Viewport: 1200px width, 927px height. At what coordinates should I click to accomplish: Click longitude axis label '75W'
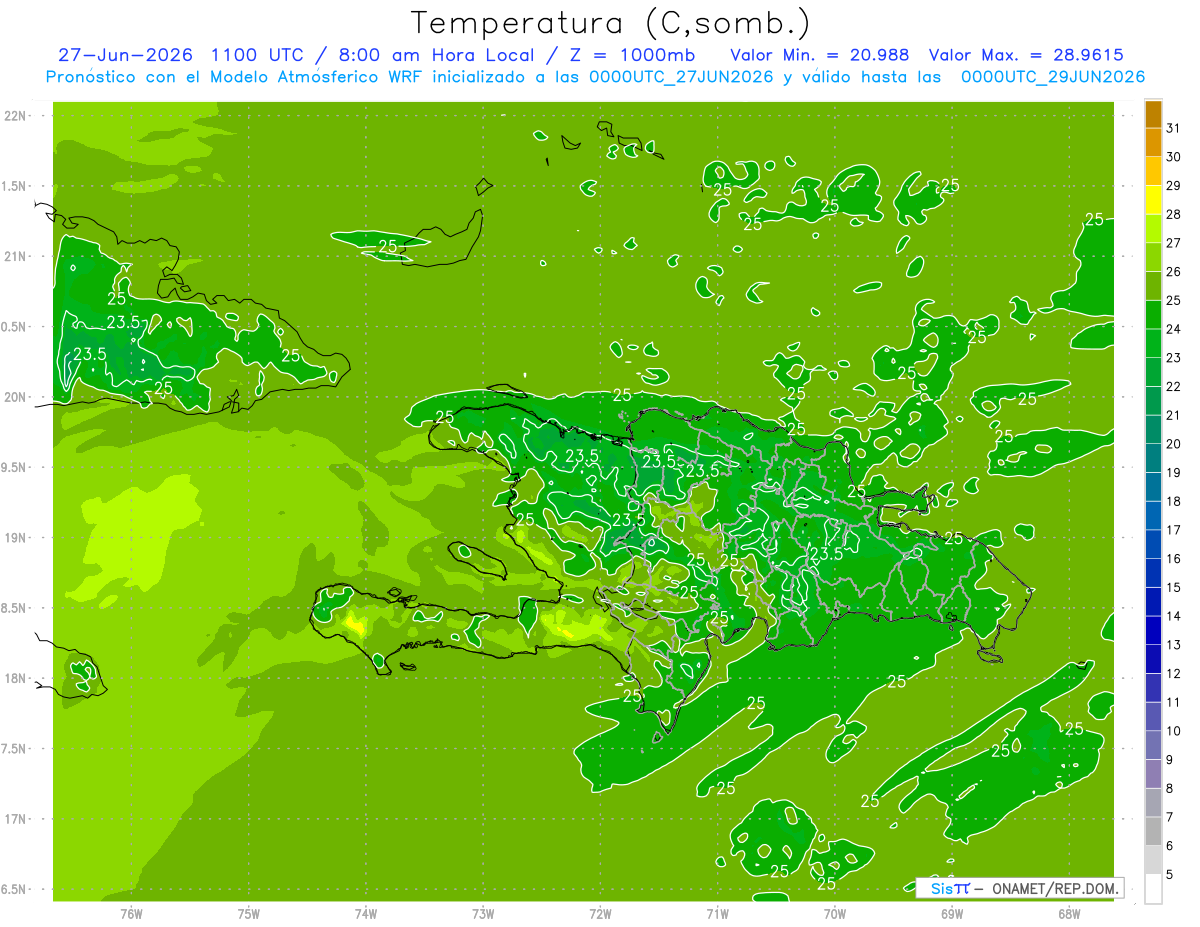click(x=248, y=914)
